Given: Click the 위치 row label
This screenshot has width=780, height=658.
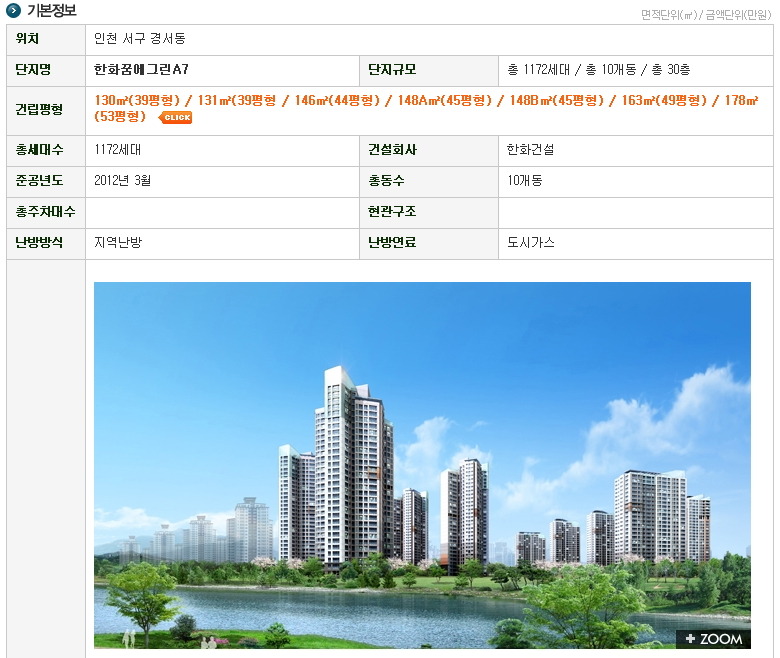Looking at the screenshot, I should pyautogui.click(x=27, y=38).
